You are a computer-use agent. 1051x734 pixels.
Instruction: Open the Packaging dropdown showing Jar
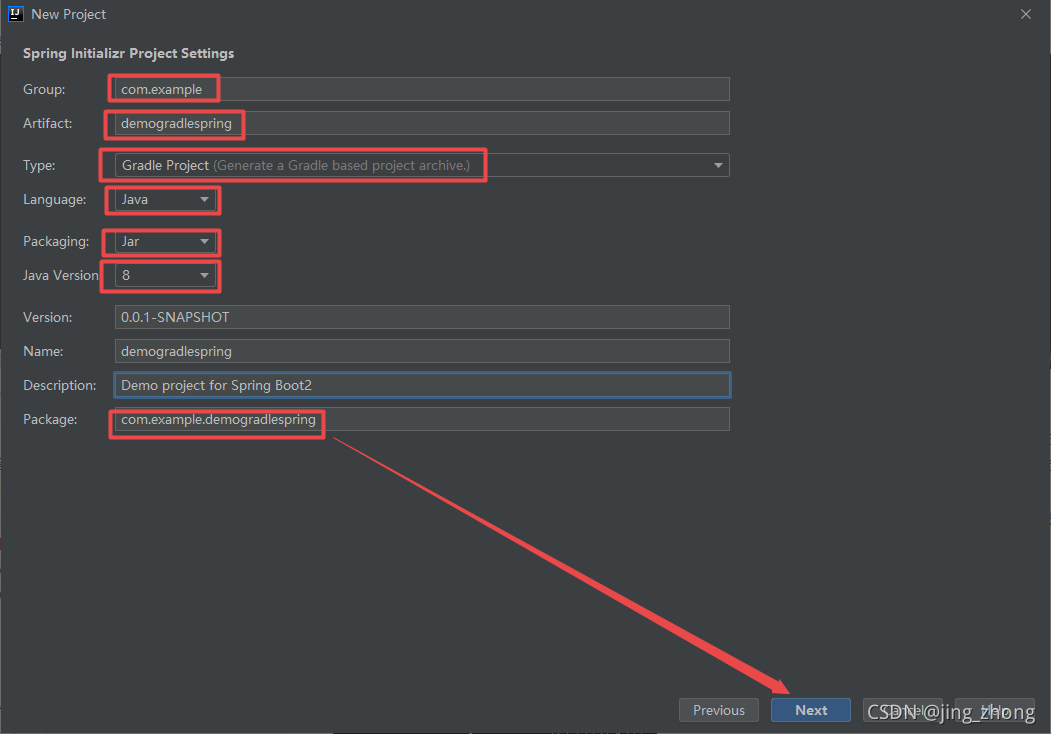click(165, 241)
